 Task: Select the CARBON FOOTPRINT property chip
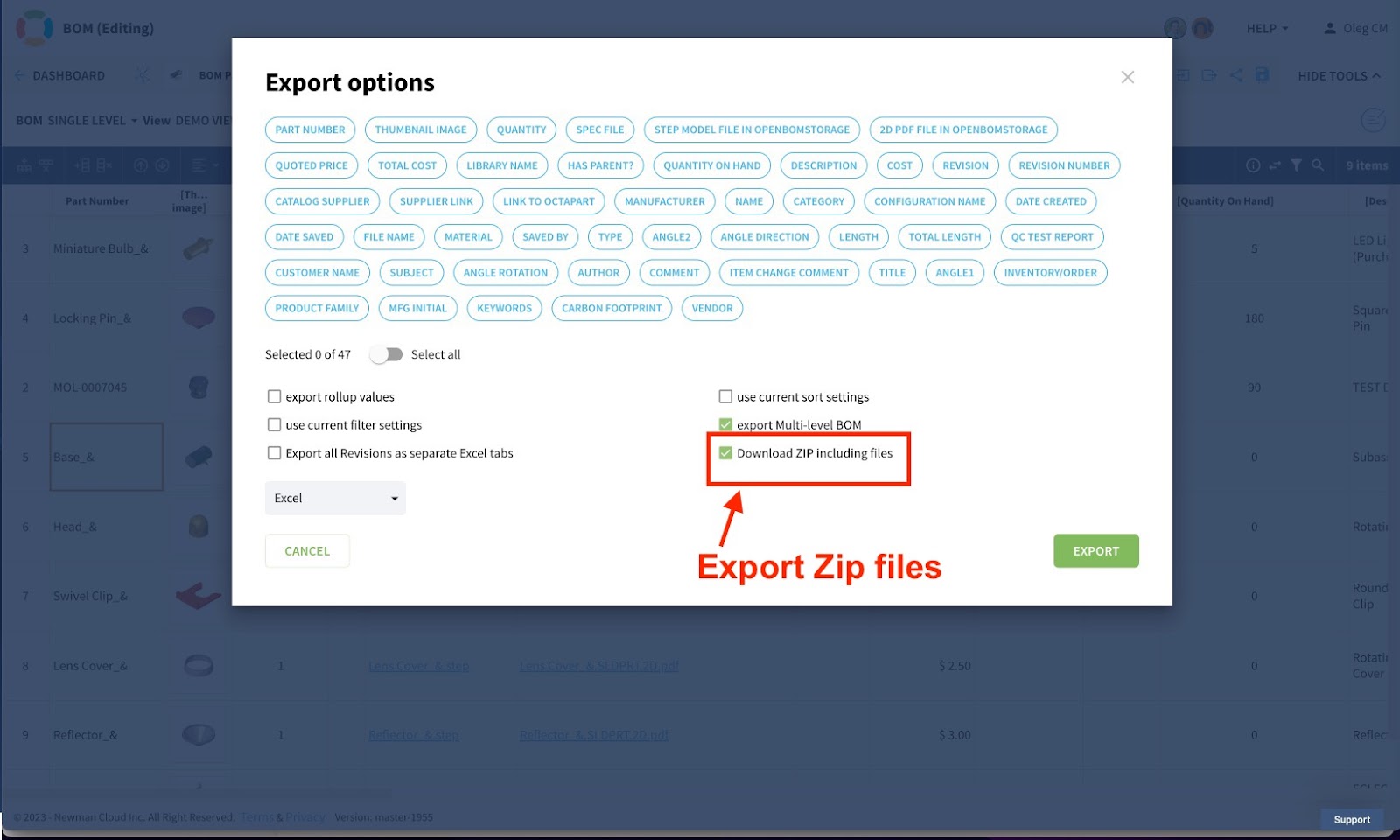(612, 308)
